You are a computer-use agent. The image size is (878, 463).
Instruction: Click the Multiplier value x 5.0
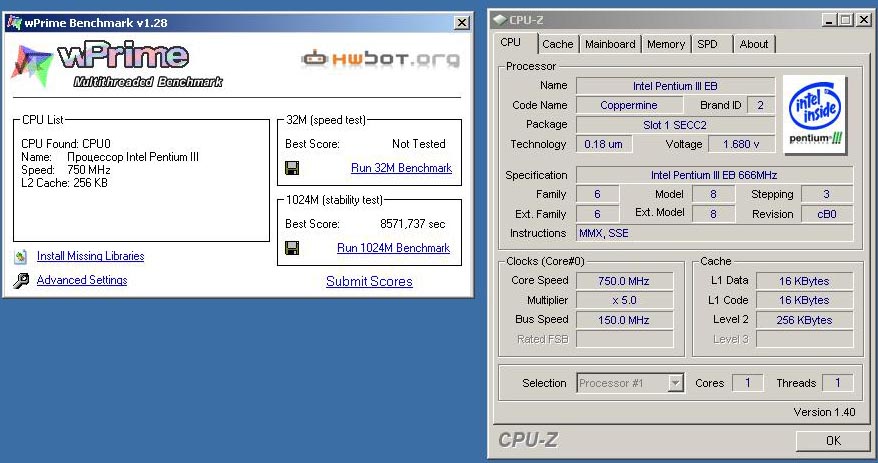(x=624, y=300)
